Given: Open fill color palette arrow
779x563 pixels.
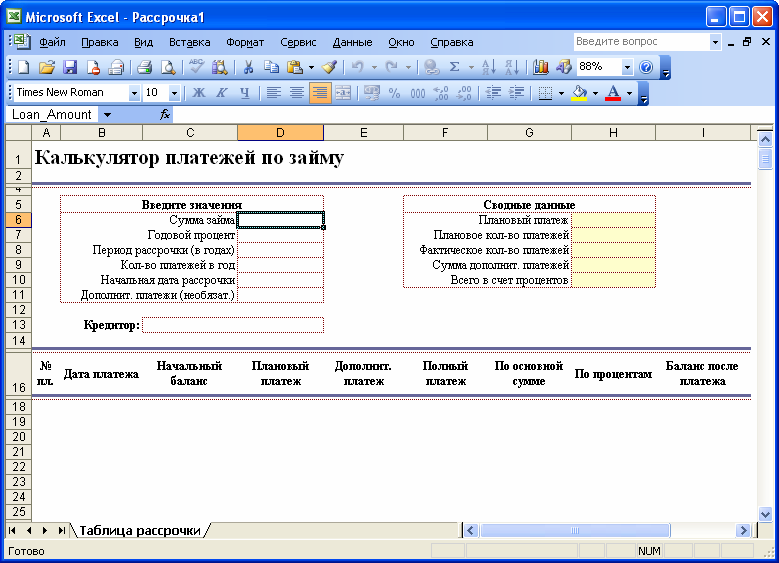Looking at the screenshot, I should 595,93.
